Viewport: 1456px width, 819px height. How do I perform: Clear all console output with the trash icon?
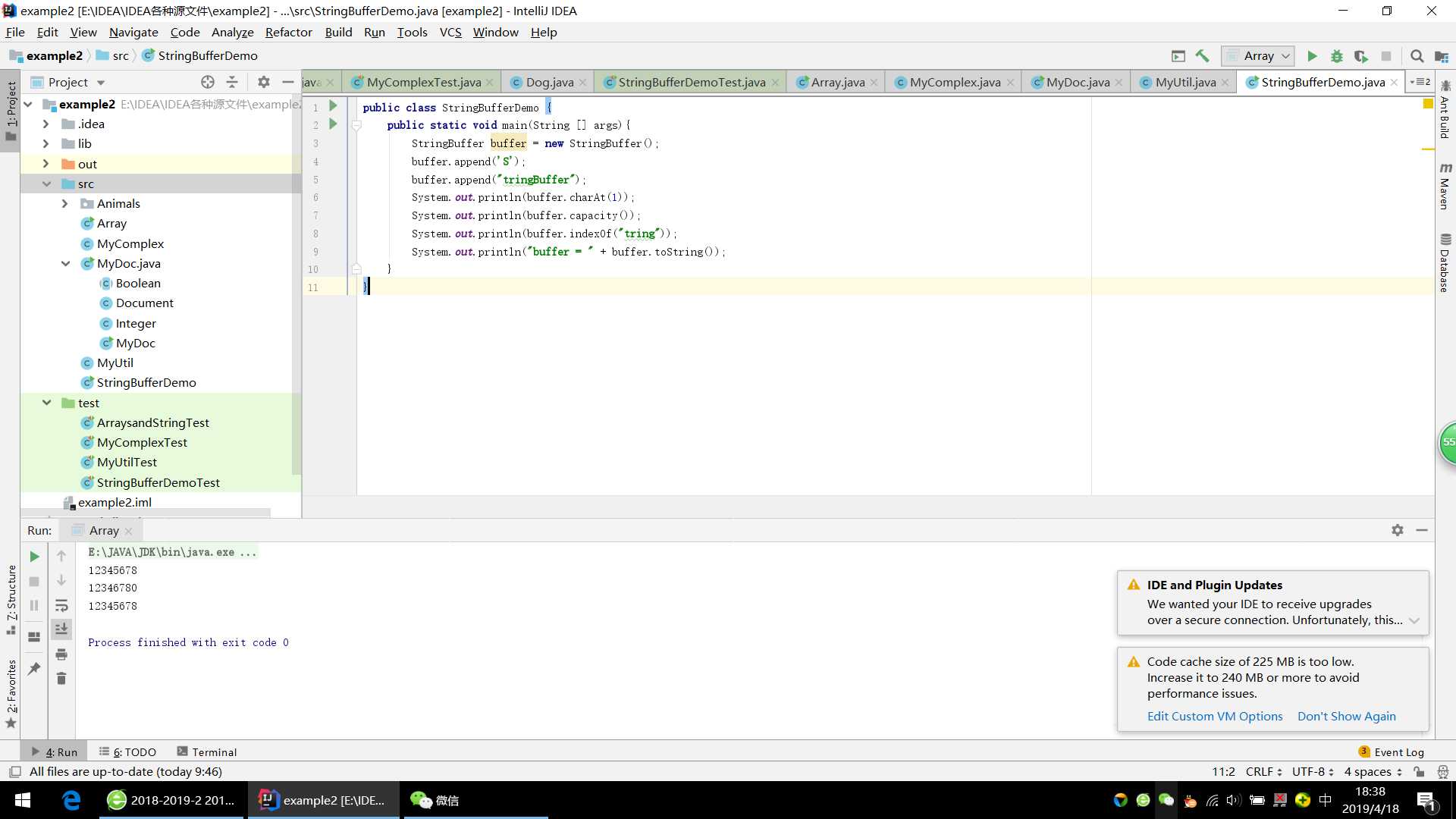click(61, 679)
